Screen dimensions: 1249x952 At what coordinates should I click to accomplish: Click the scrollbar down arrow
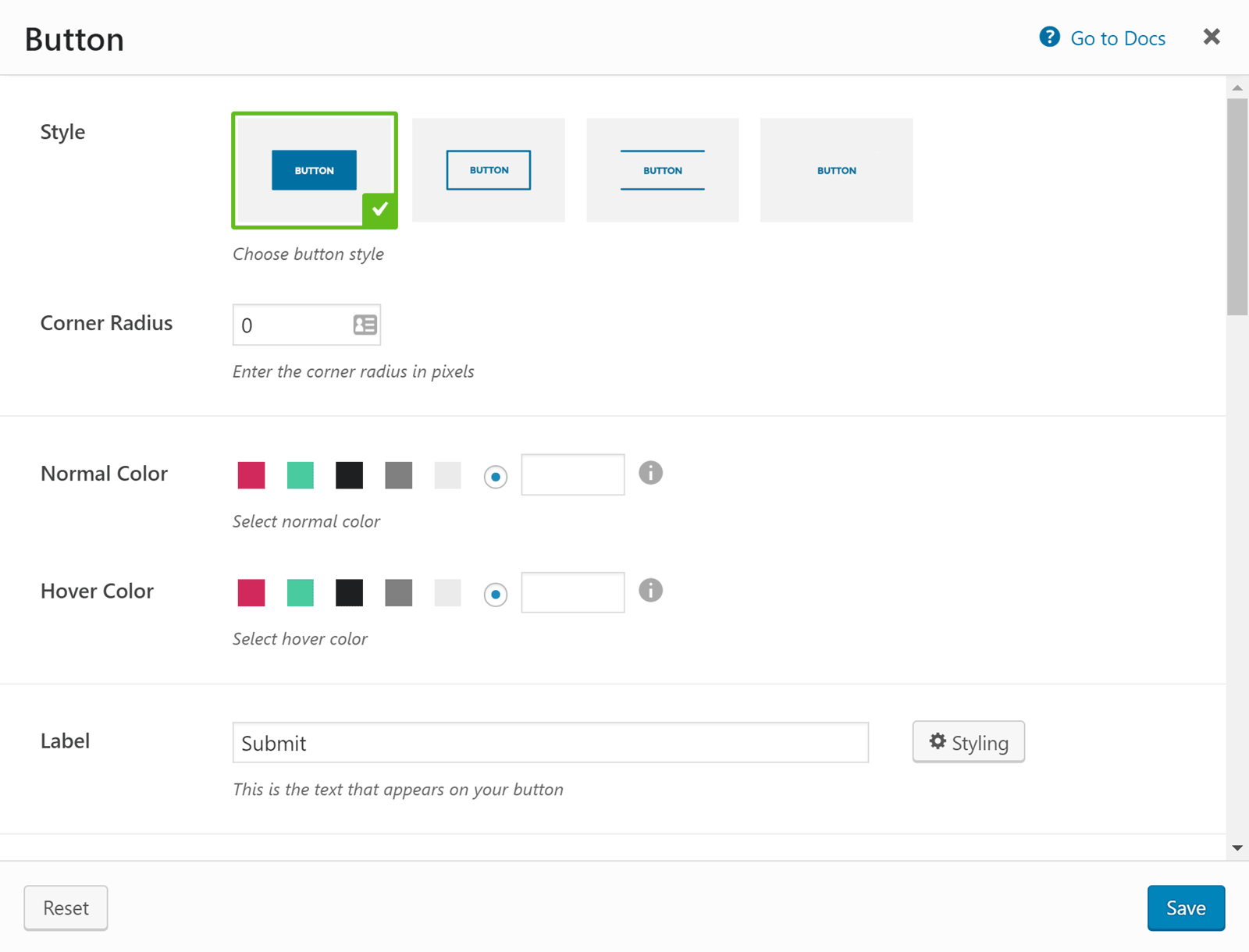[x=1237, y=847]
